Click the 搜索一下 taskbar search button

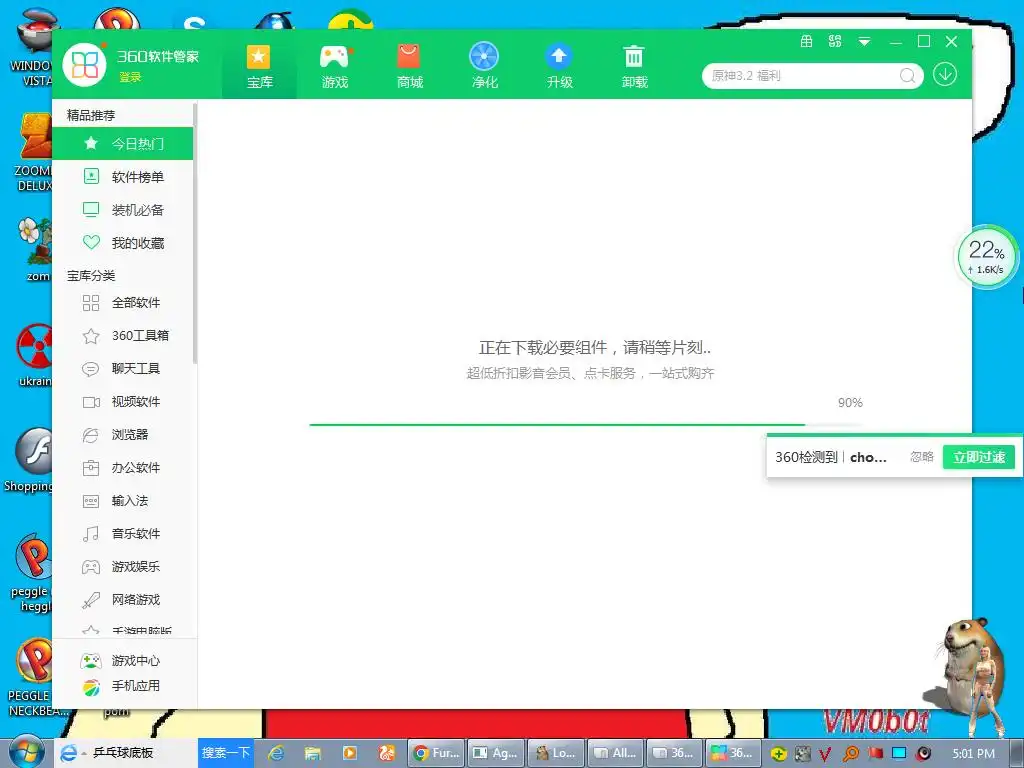(x=225, y=752)
